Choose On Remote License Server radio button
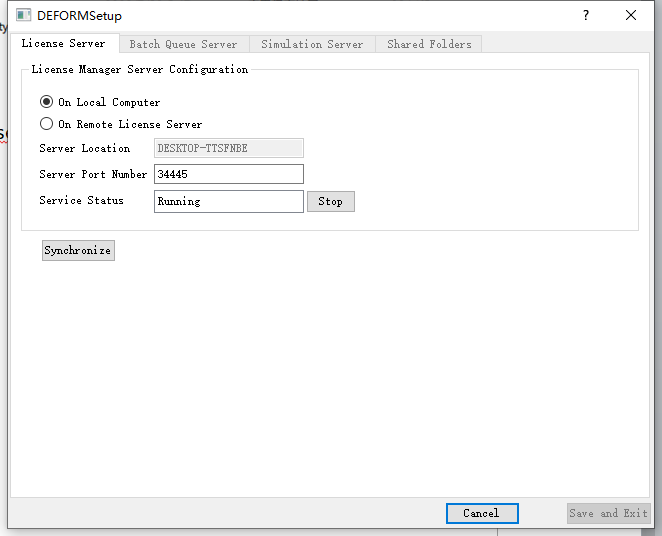 [x=47, y=124]
